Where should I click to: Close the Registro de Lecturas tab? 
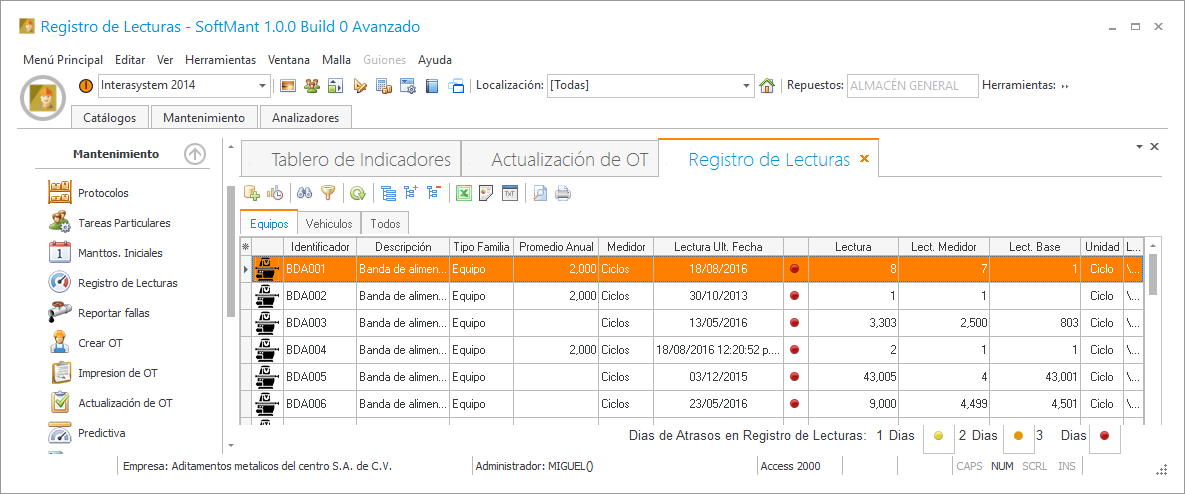point(864,159)
